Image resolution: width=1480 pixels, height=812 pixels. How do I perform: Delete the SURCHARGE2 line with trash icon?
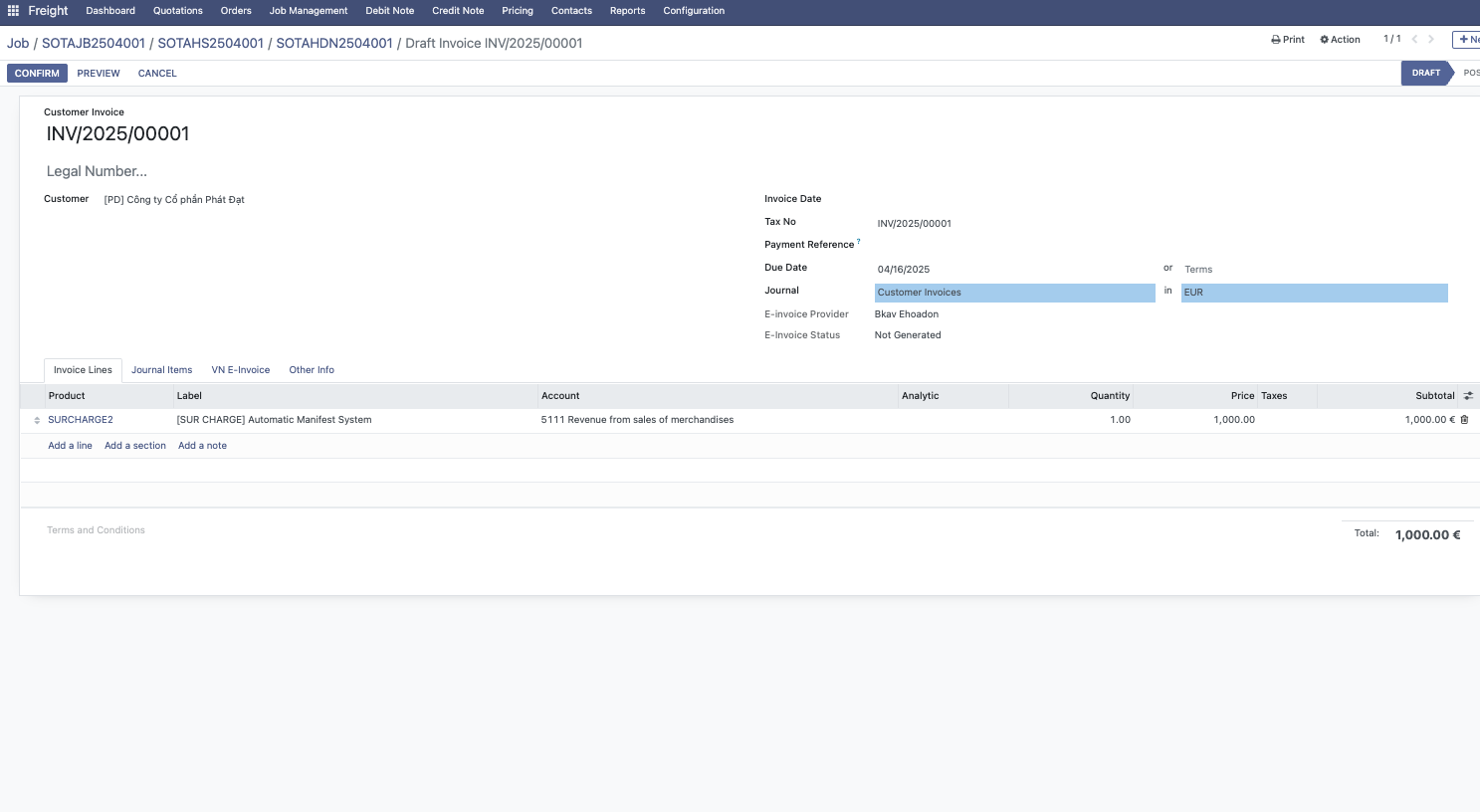coord(1464,420)
